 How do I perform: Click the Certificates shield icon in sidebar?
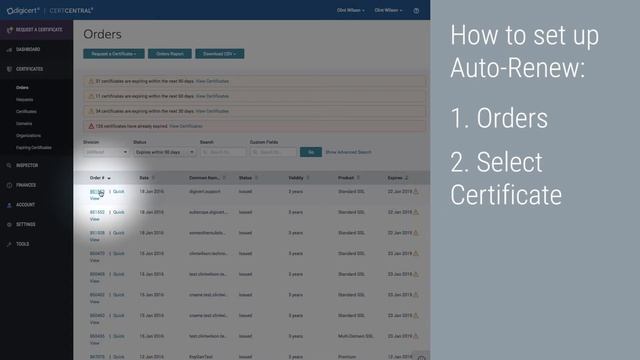(9, 69)
